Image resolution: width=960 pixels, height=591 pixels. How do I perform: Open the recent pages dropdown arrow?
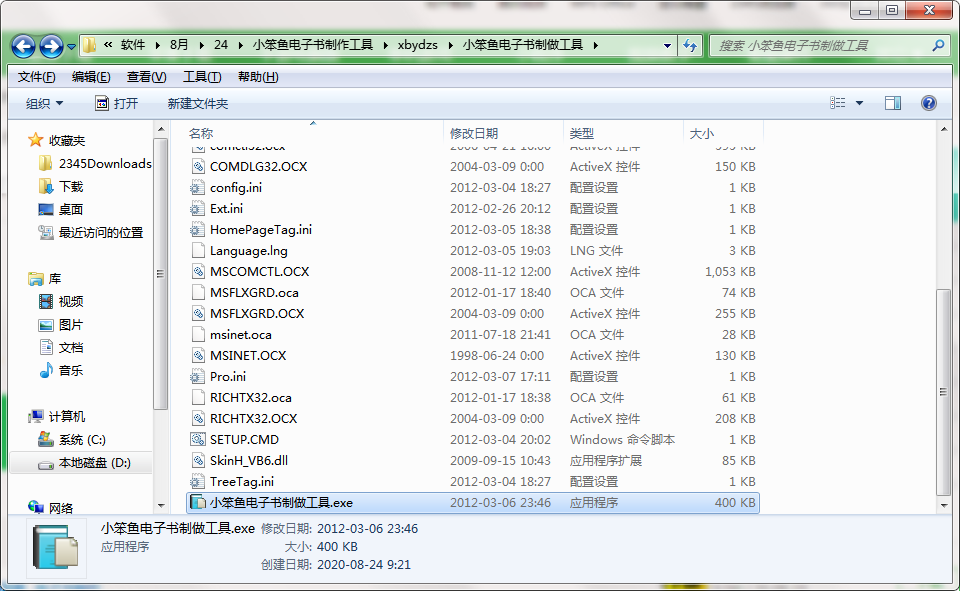tap(71, 47)
